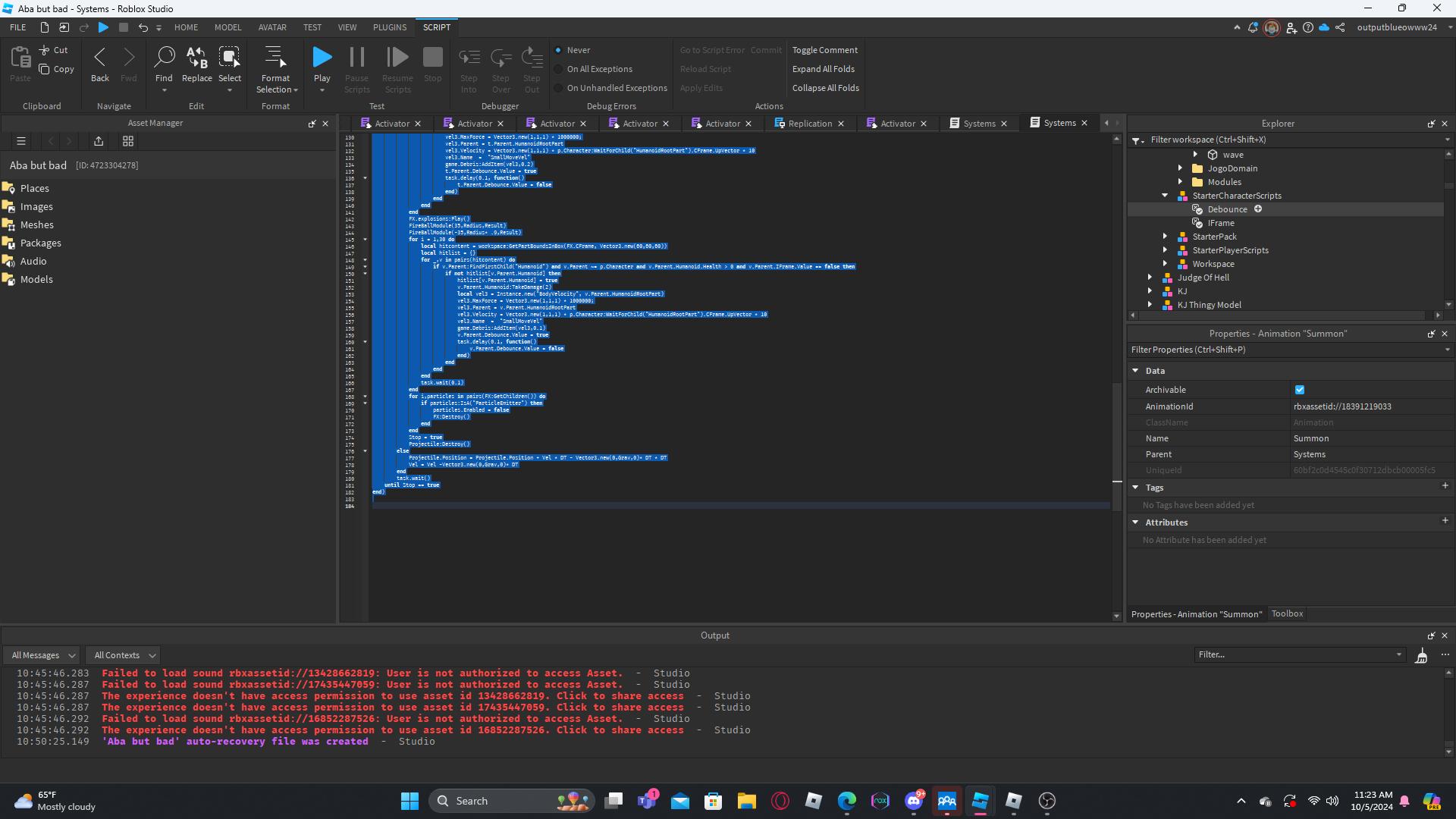The height and width of the screenshot is (819, 1456).
Task: Click Toggle Comment action
Action: [x=824, y=50]
